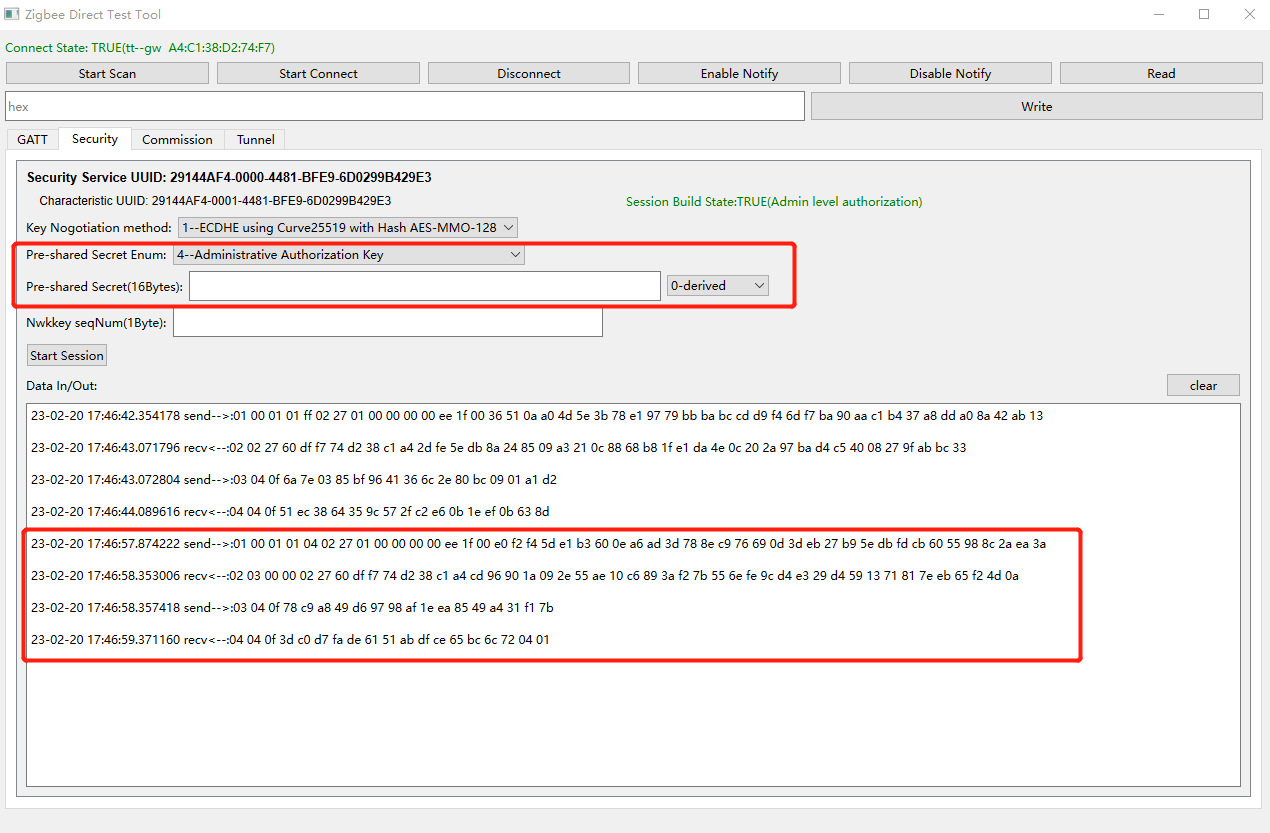Select the Security tab
The width and height of the screenshot is (1270, 833).
point(95,138)
